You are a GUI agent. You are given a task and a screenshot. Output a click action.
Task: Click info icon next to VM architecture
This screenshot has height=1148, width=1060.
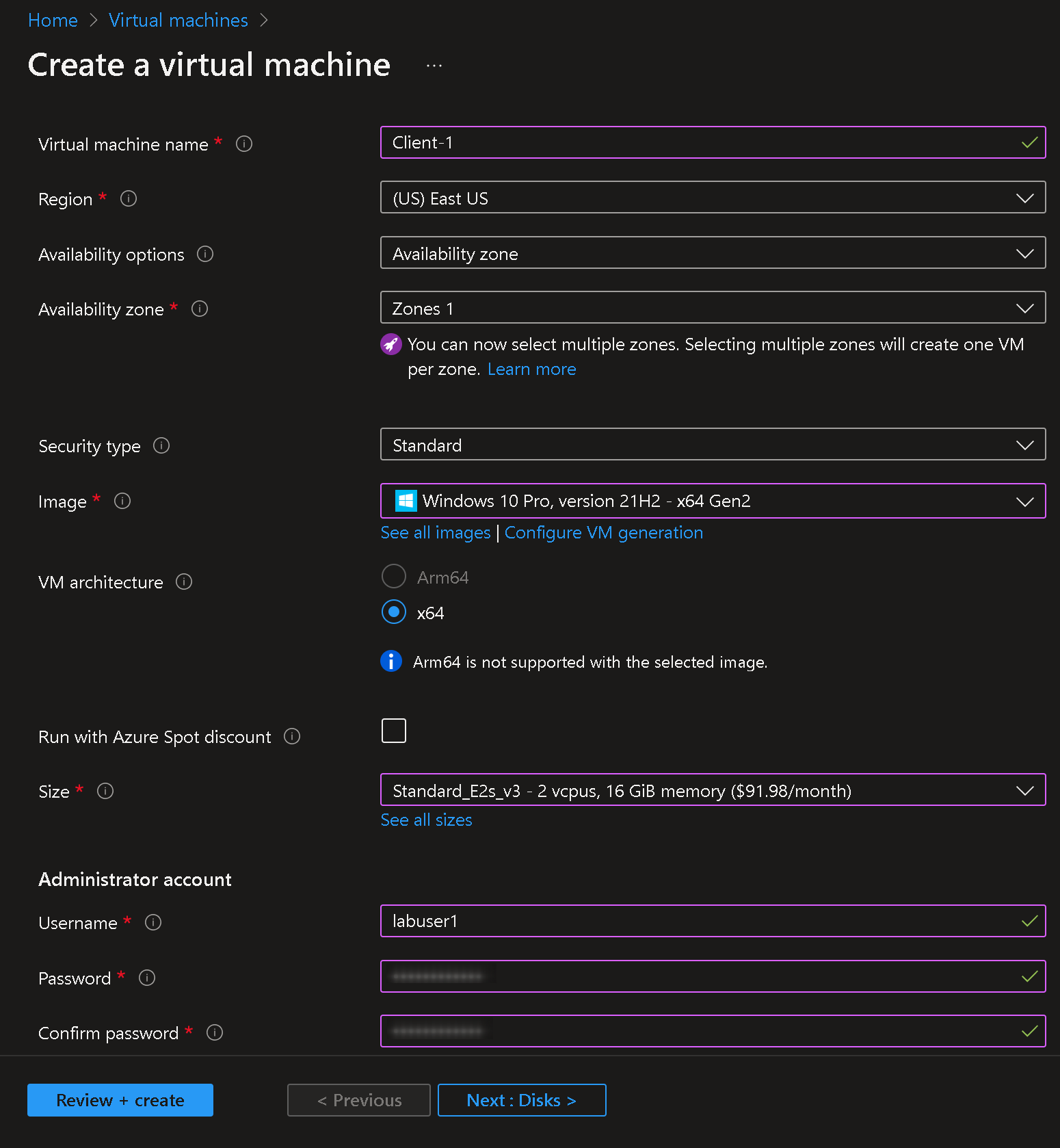tap(184, 582)
